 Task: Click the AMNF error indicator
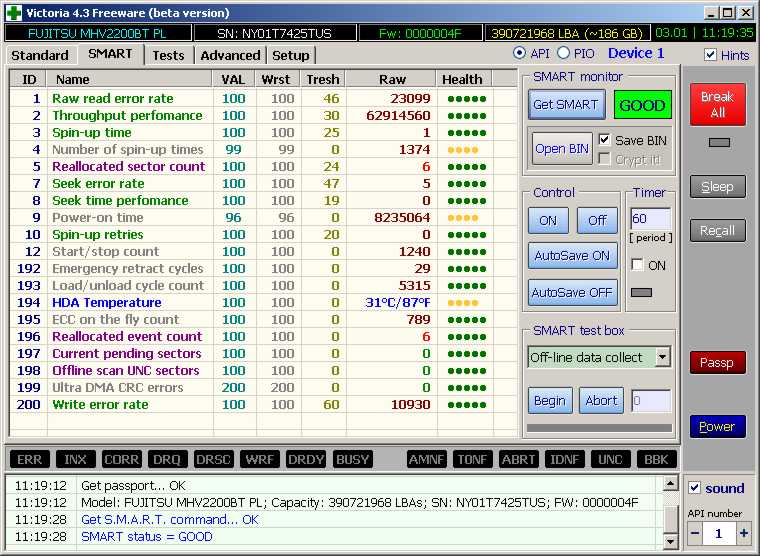click(426, 459)
